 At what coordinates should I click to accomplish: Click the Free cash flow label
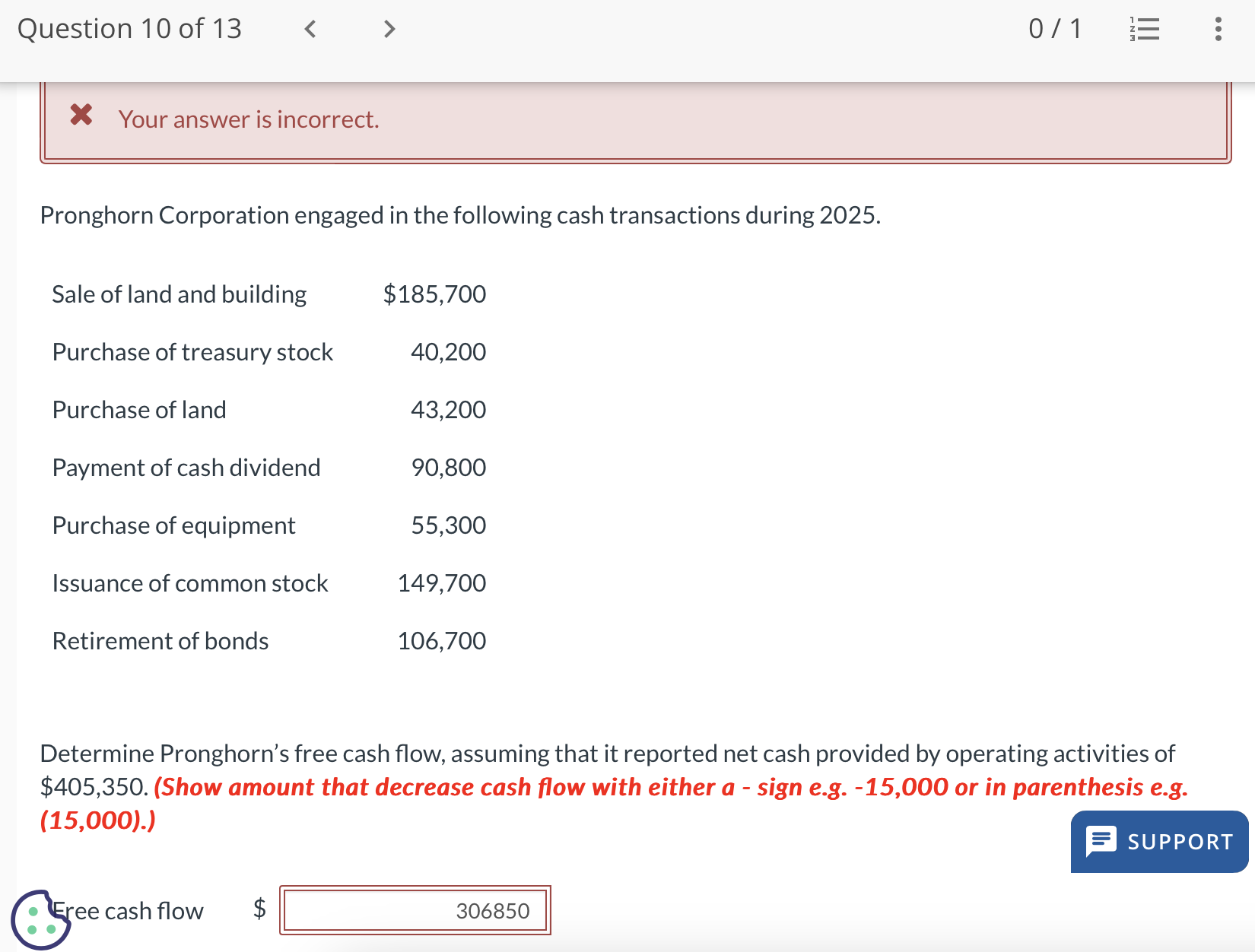tap(128, 910)
